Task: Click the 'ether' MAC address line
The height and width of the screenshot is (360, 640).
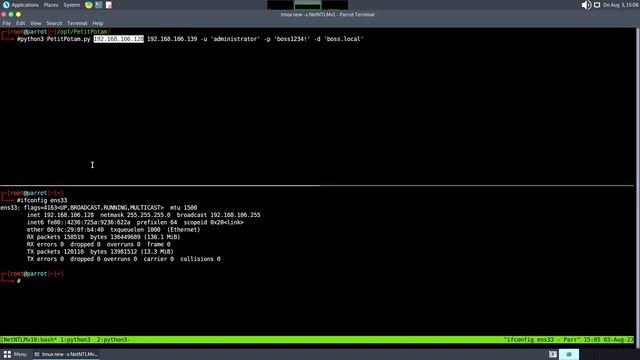Action: coord(113,230)
